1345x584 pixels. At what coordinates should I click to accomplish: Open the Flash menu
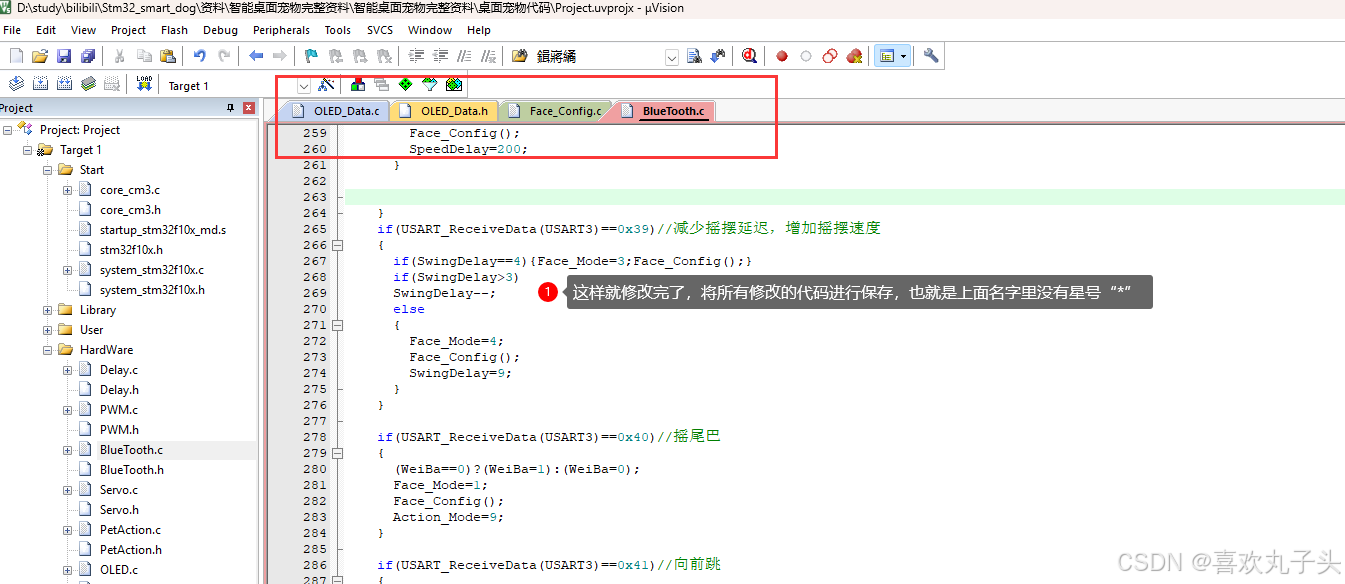174,30
